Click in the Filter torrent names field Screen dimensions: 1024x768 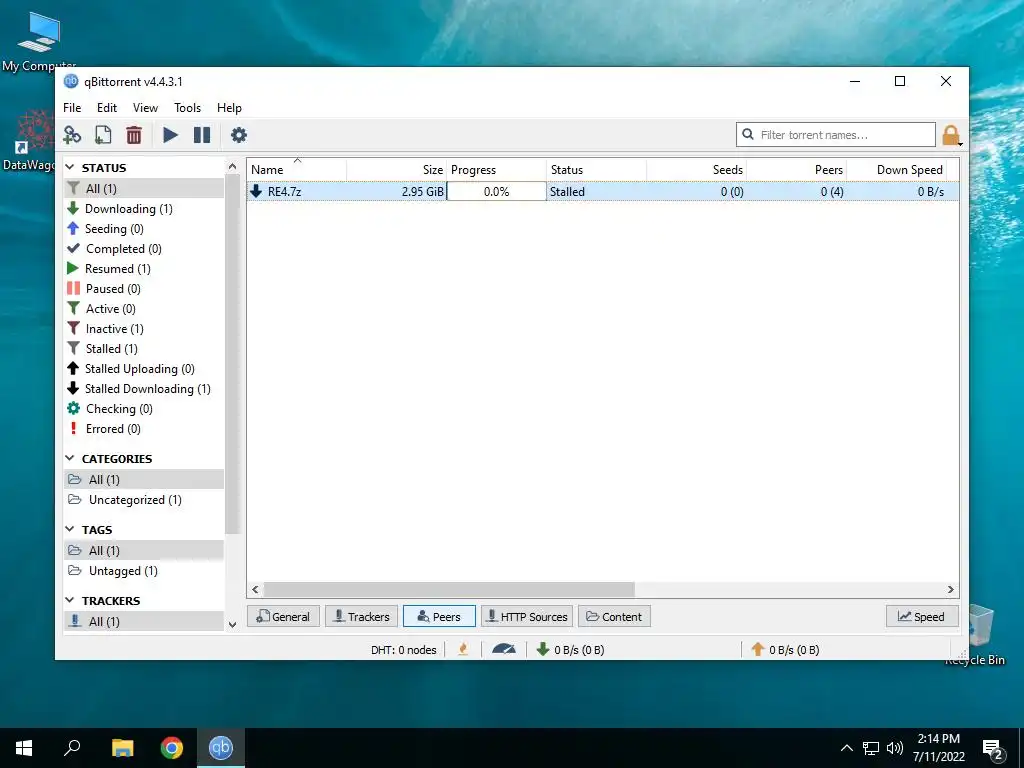pyautogui.click(x=836, y=135)
